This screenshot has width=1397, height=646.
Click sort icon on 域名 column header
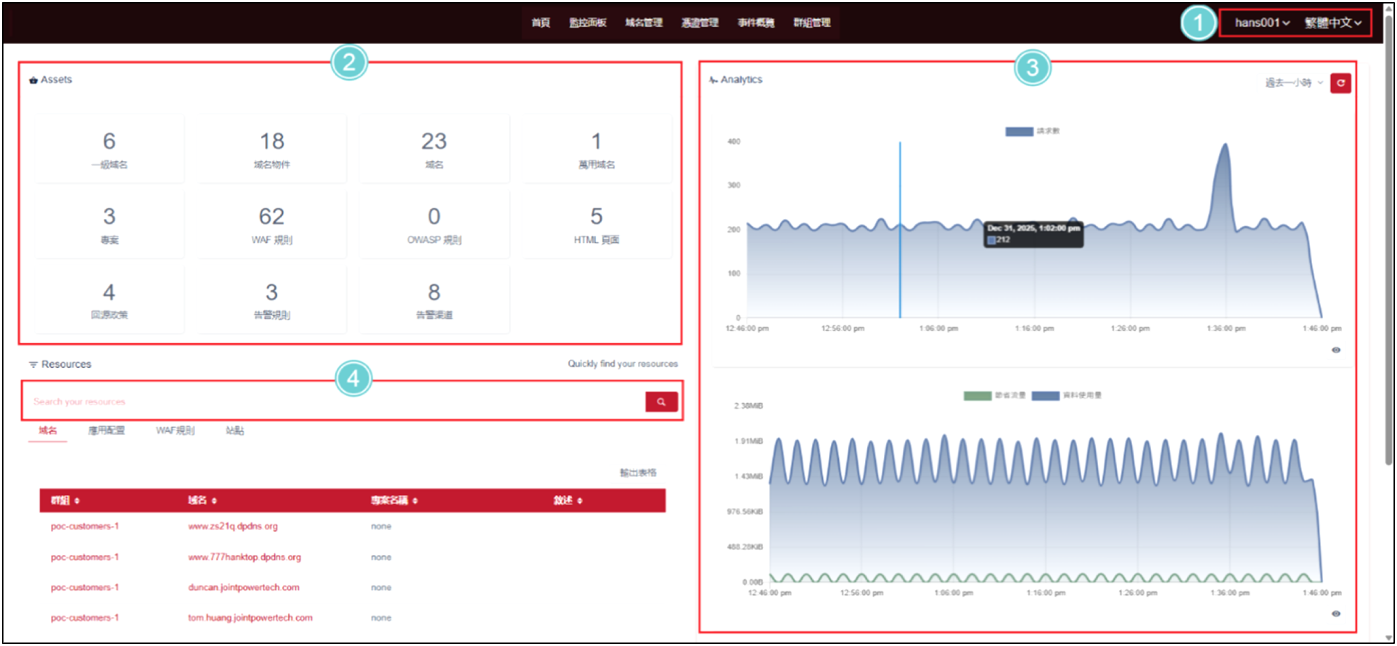coord(214,501)
